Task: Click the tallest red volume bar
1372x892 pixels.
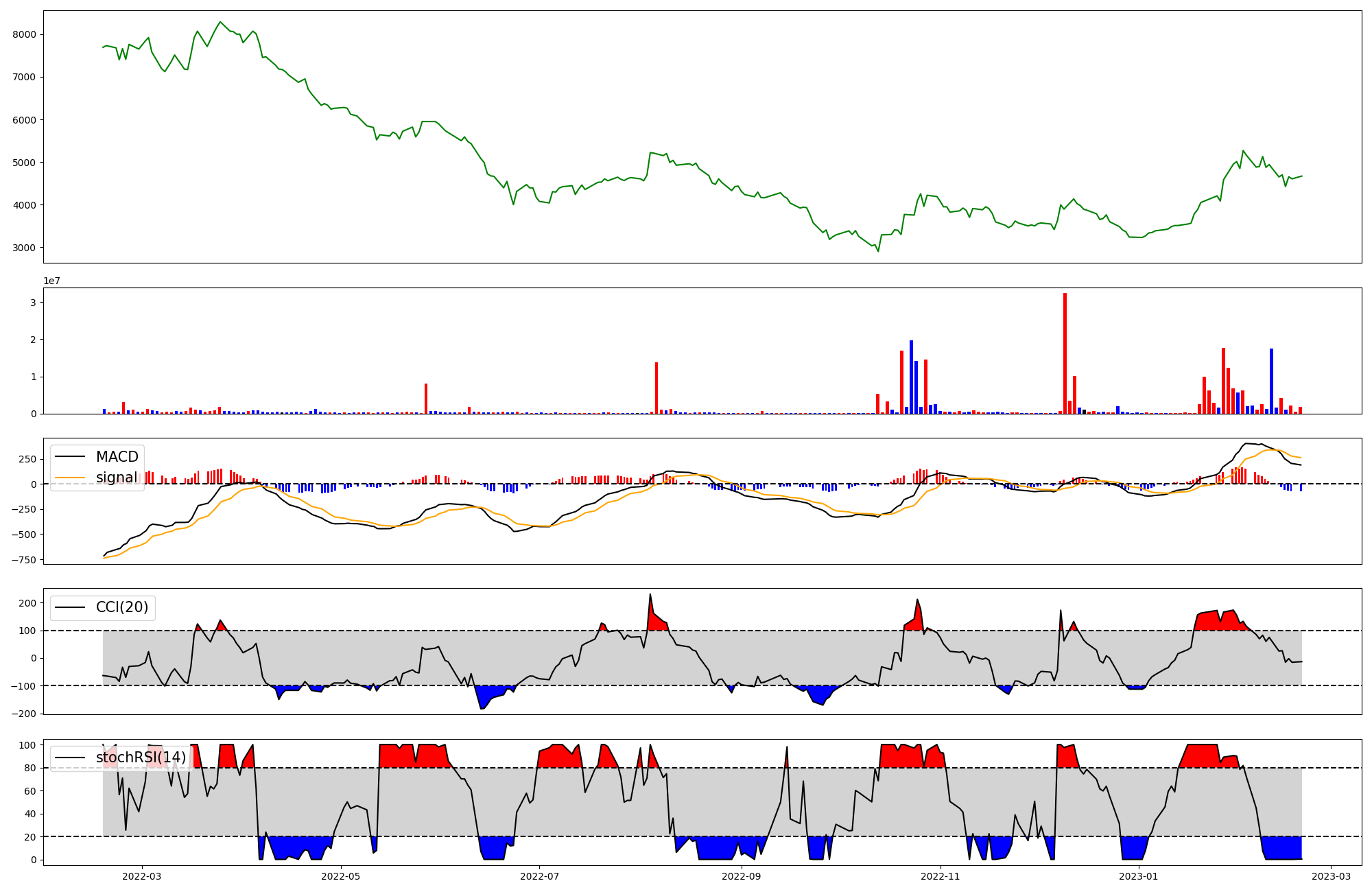Action: pos(1065,353)
